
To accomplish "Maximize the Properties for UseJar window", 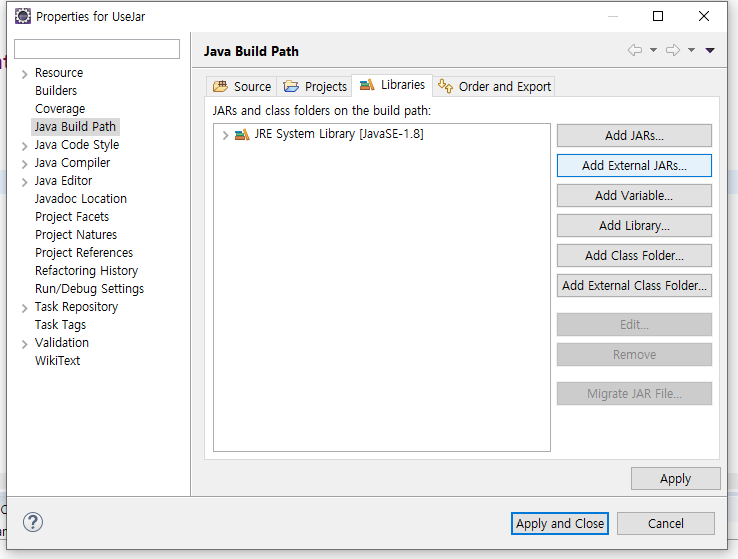I will (x=658, y=16).
